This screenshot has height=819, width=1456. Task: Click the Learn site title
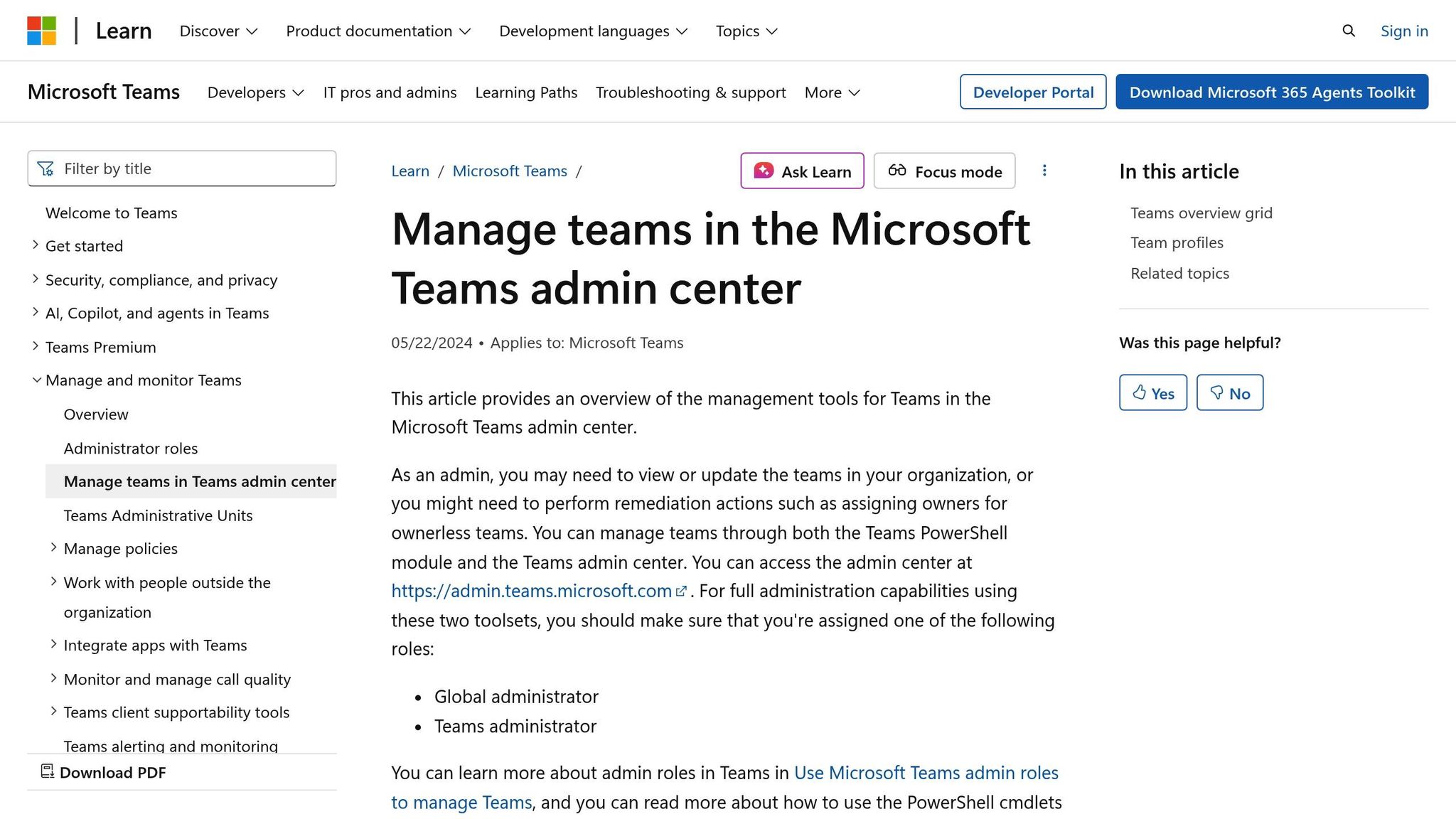pos(124,31)
